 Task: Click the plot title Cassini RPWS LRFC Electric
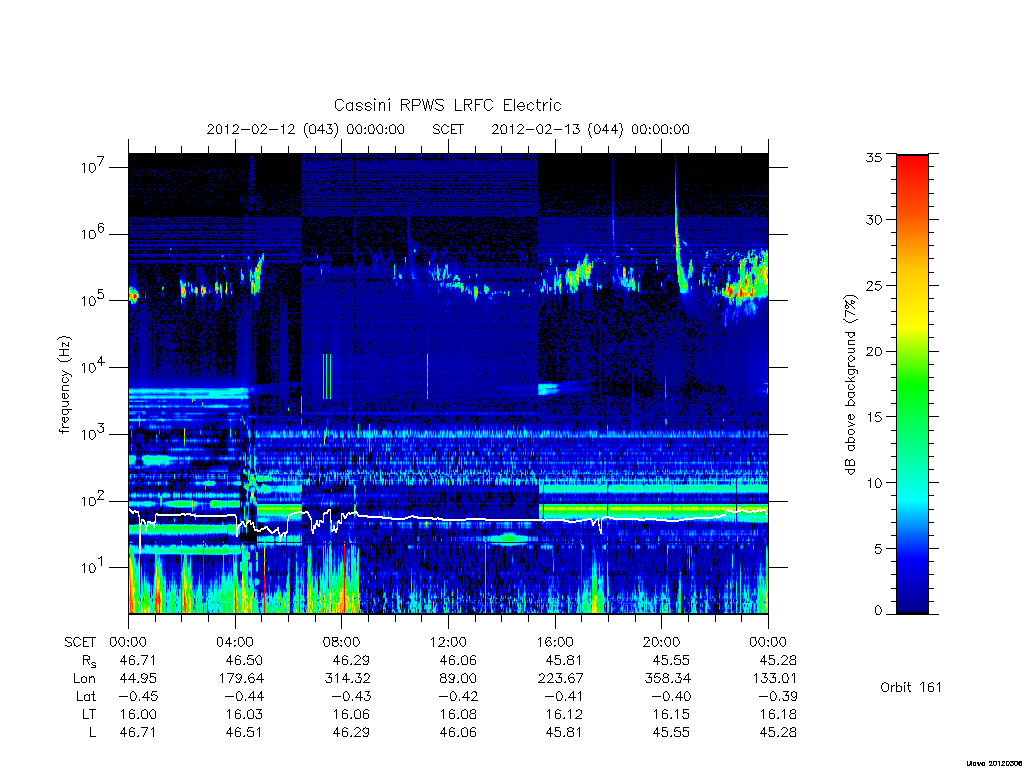click(x=447, y=105)
